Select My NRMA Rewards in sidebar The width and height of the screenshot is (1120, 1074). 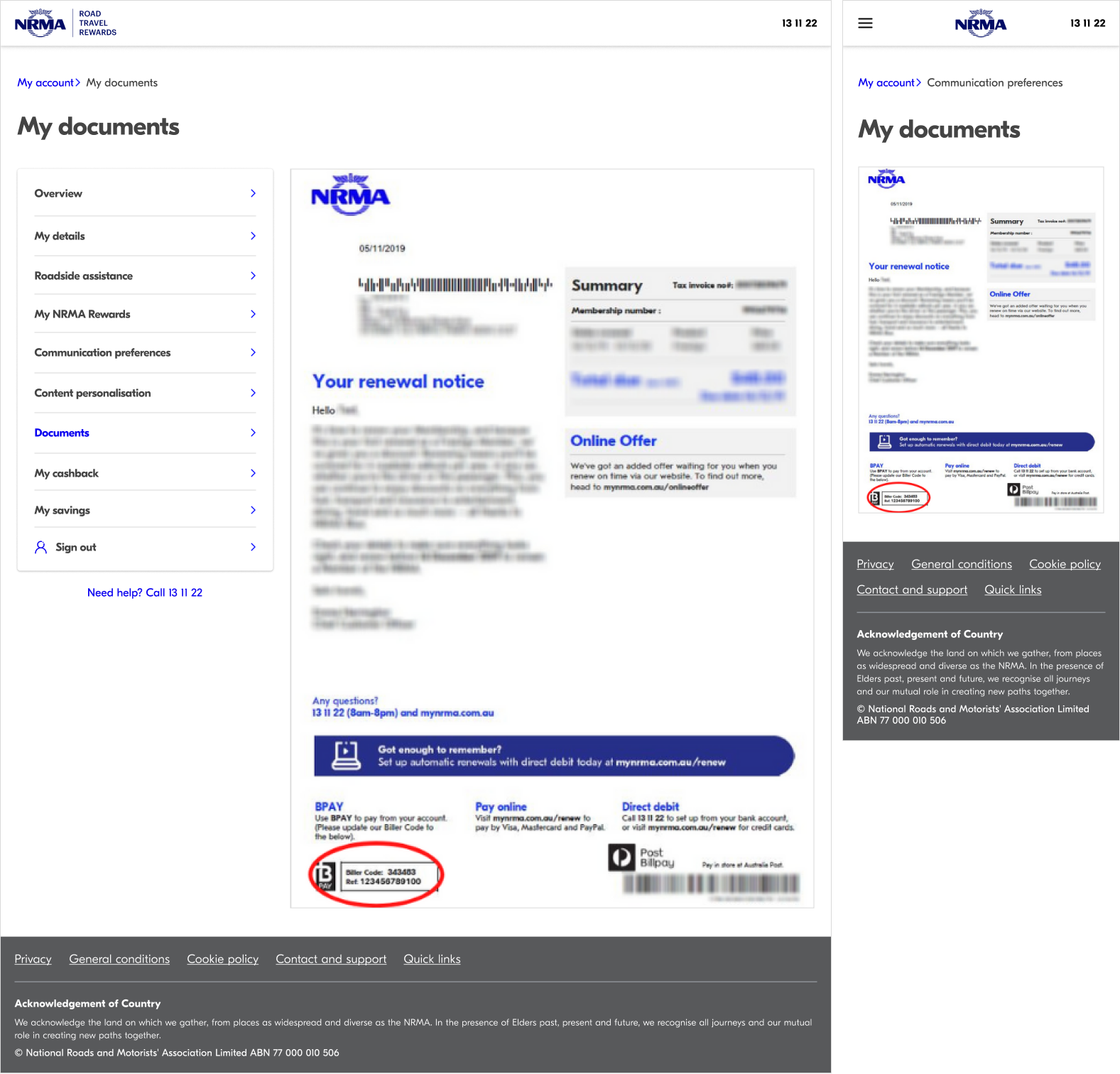point(145,314)
